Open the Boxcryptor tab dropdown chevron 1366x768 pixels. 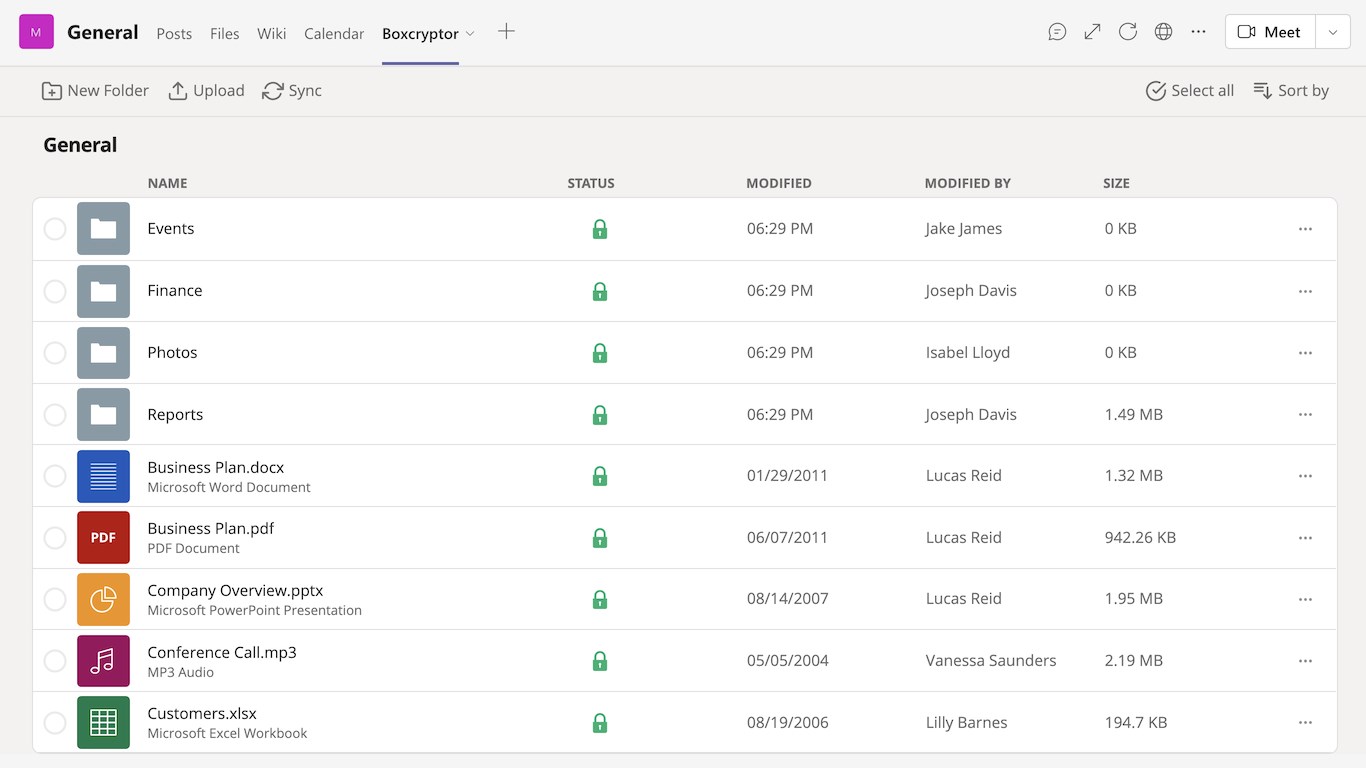tap(470, 33)
